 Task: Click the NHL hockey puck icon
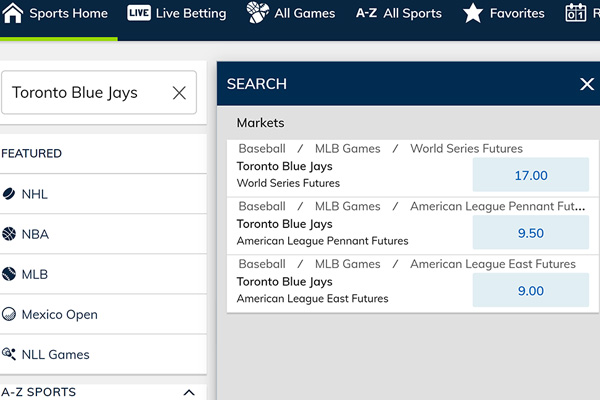[x=9, y=194]
